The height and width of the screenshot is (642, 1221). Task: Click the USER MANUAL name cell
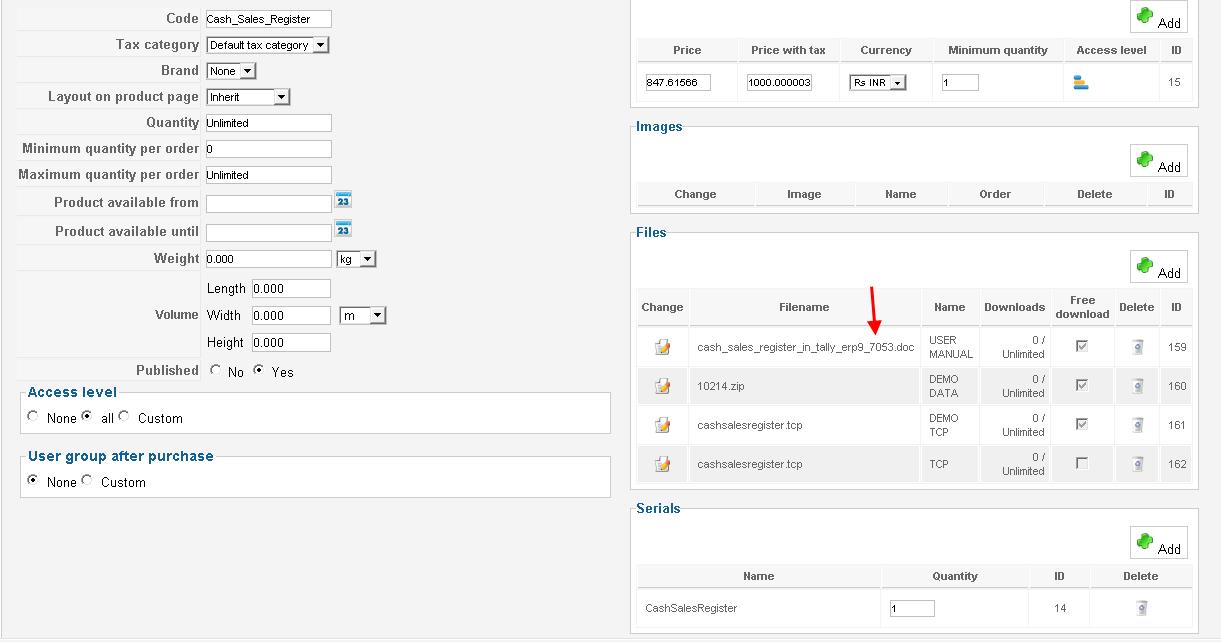pyautogui.click(x=950, y=347)
